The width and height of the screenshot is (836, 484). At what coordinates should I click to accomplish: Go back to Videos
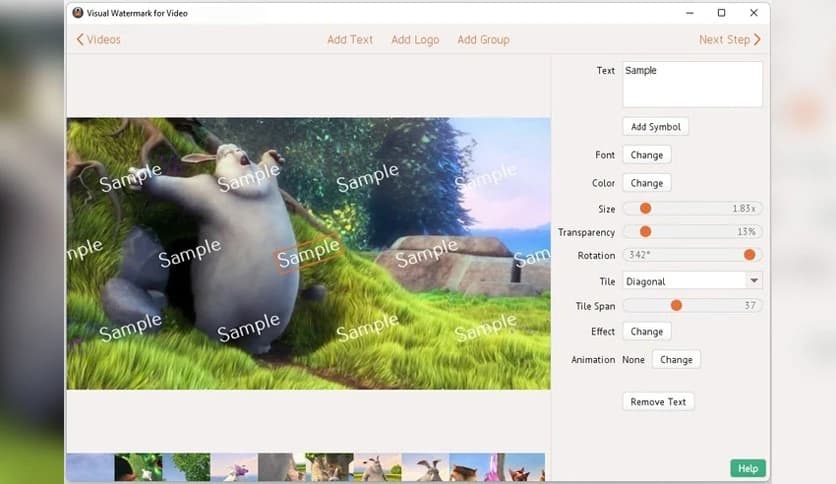(x=99, y=39)
